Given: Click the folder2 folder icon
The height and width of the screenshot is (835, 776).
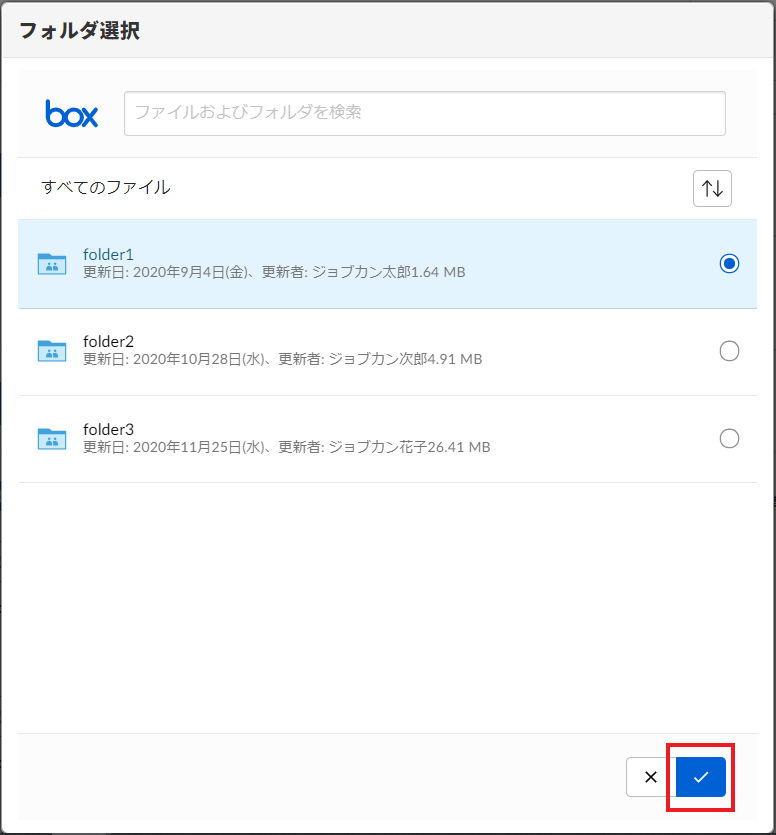Looking at the screenshot, I should pyautogui.click(x=52, y=351).
